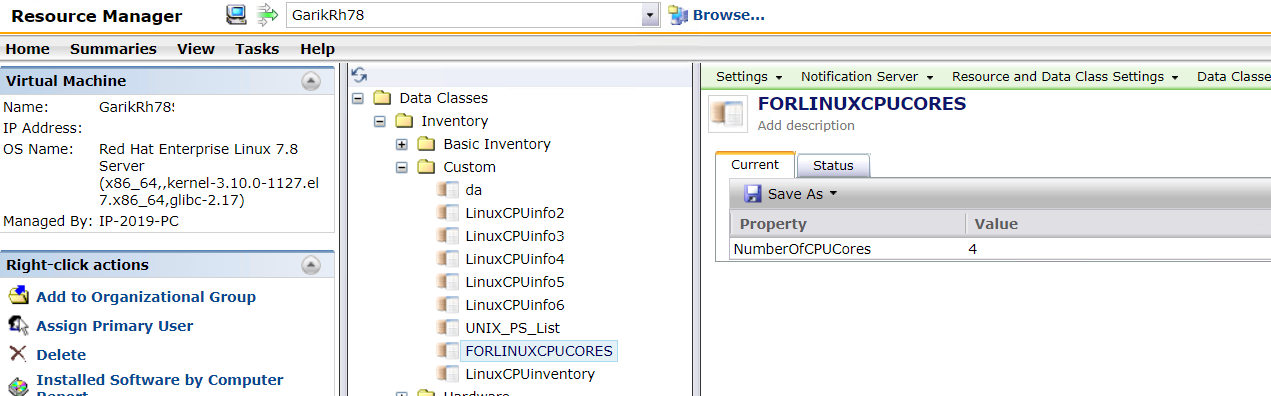
Task: Open the Tasks menu
Action: (257, 48)
